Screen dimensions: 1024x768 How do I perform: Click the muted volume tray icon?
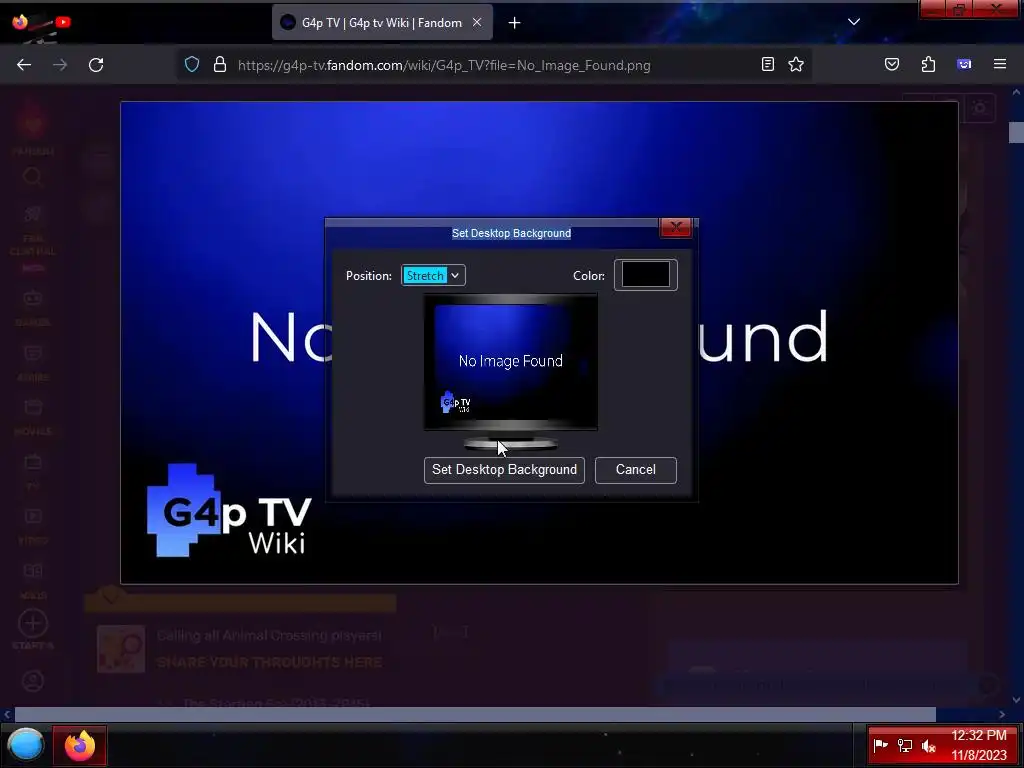click(x=928, y=745)
